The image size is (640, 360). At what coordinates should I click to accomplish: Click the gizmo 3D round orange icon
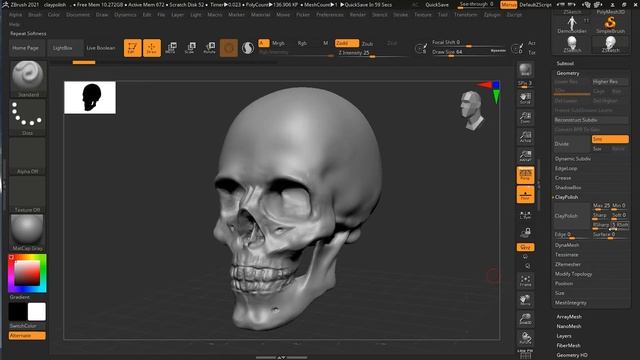pos(229,48)
